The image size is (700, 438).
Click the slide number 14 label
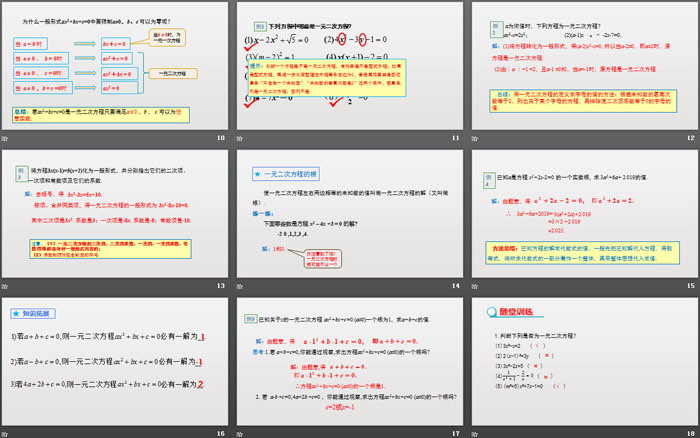(455, 286)
